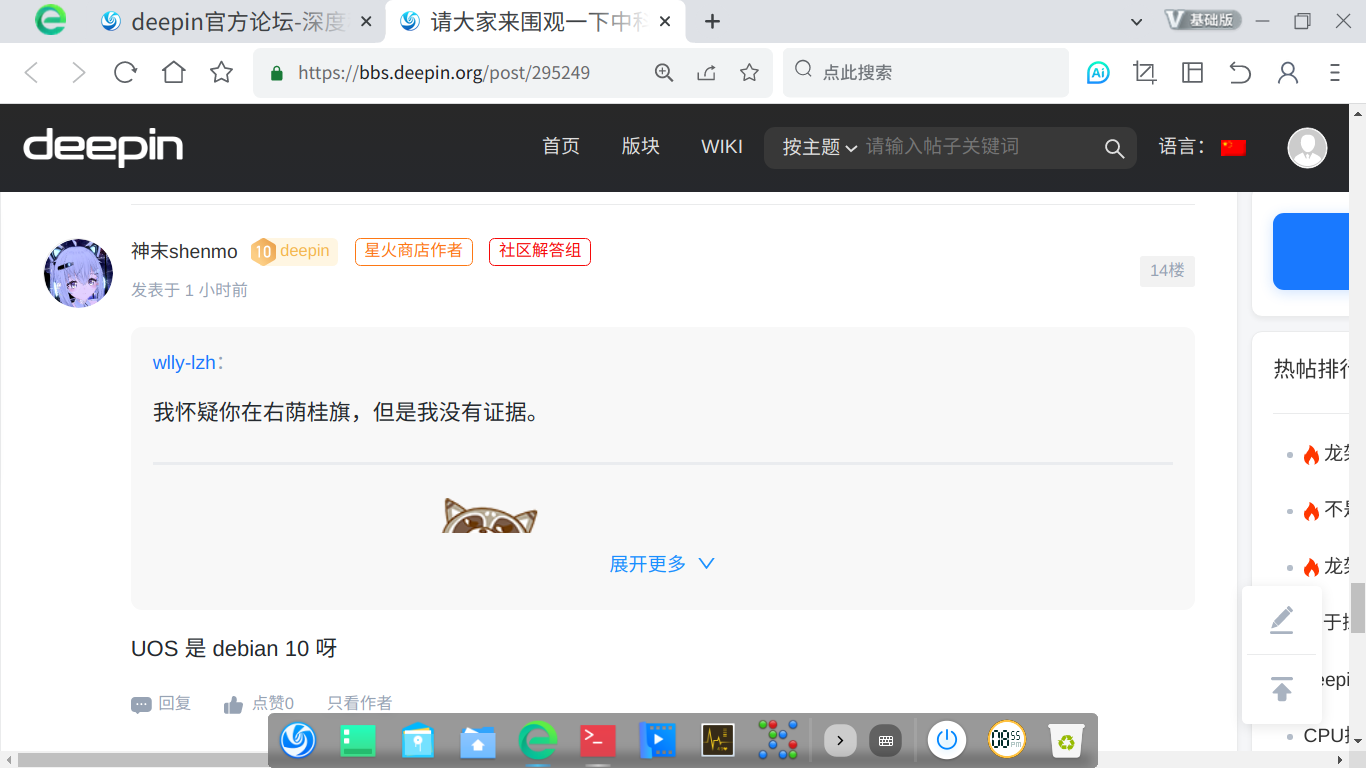The width and height of the screenshot is (1366, 768).
Task: Open the tray expander arrow
Action: pos(839,740)
